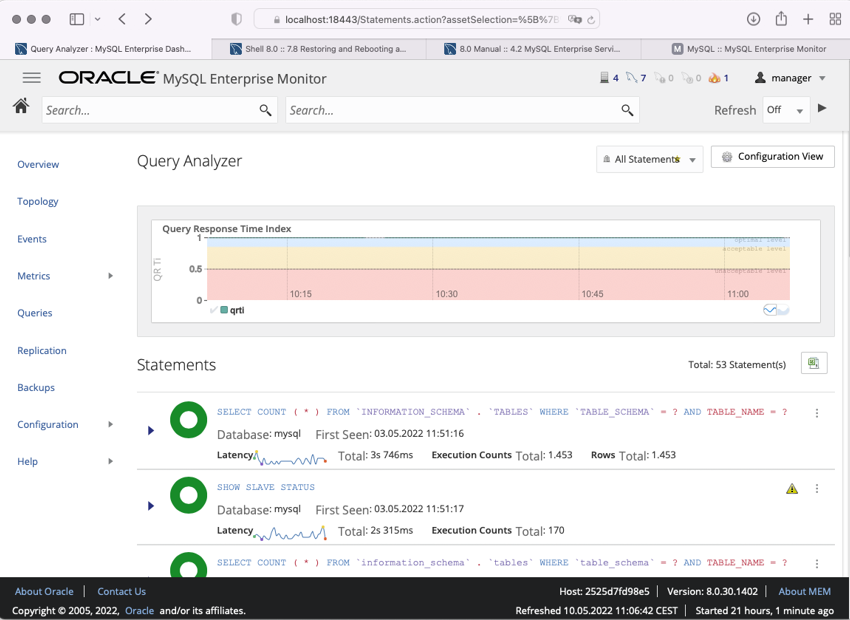Click the Latency sparkline of SHOW SLAVE STATUS
Viewport: 850px width, 620px height.
click(291, 533)
